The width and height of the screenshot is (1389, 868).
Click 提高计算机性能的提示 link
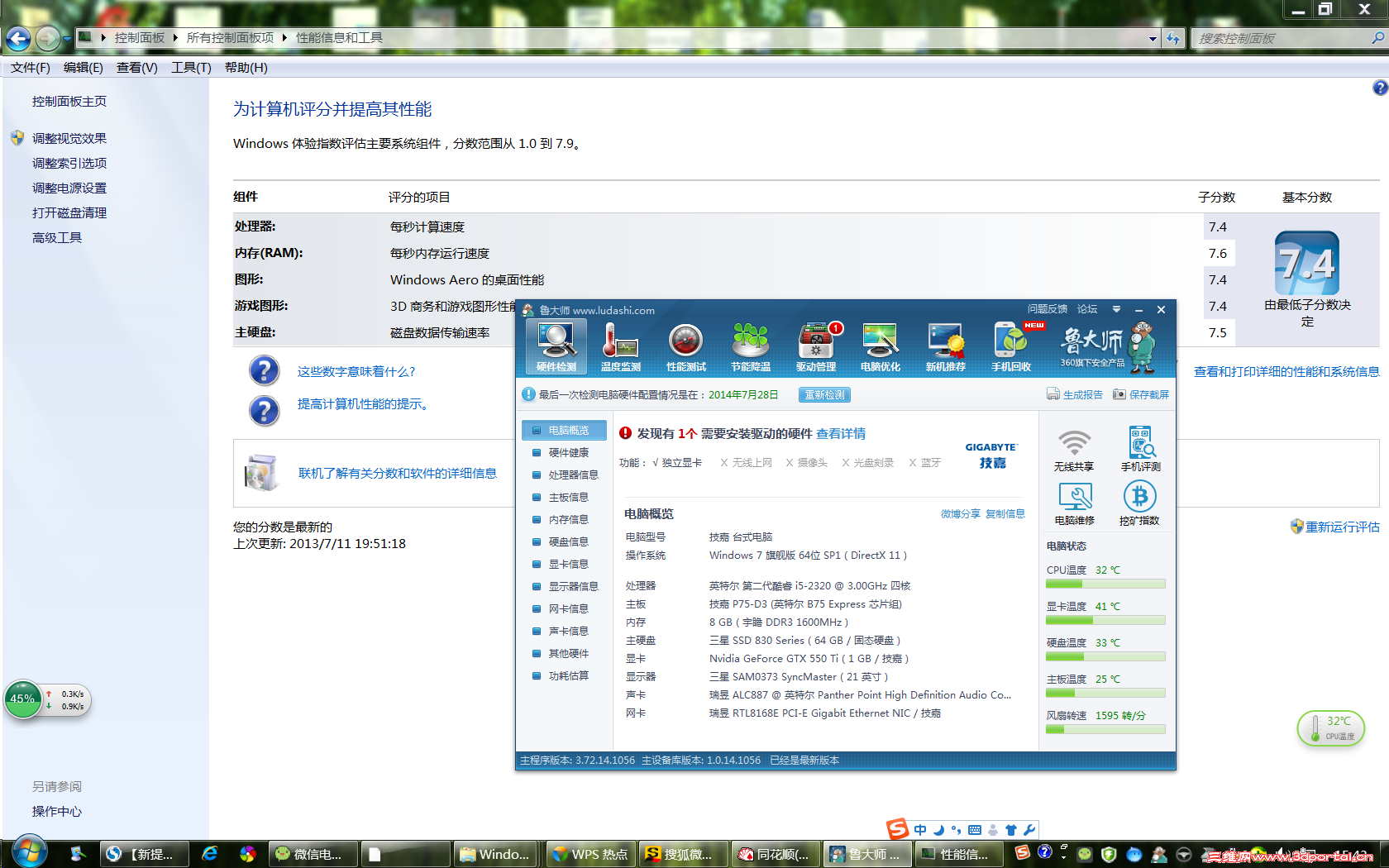point(363,403)
